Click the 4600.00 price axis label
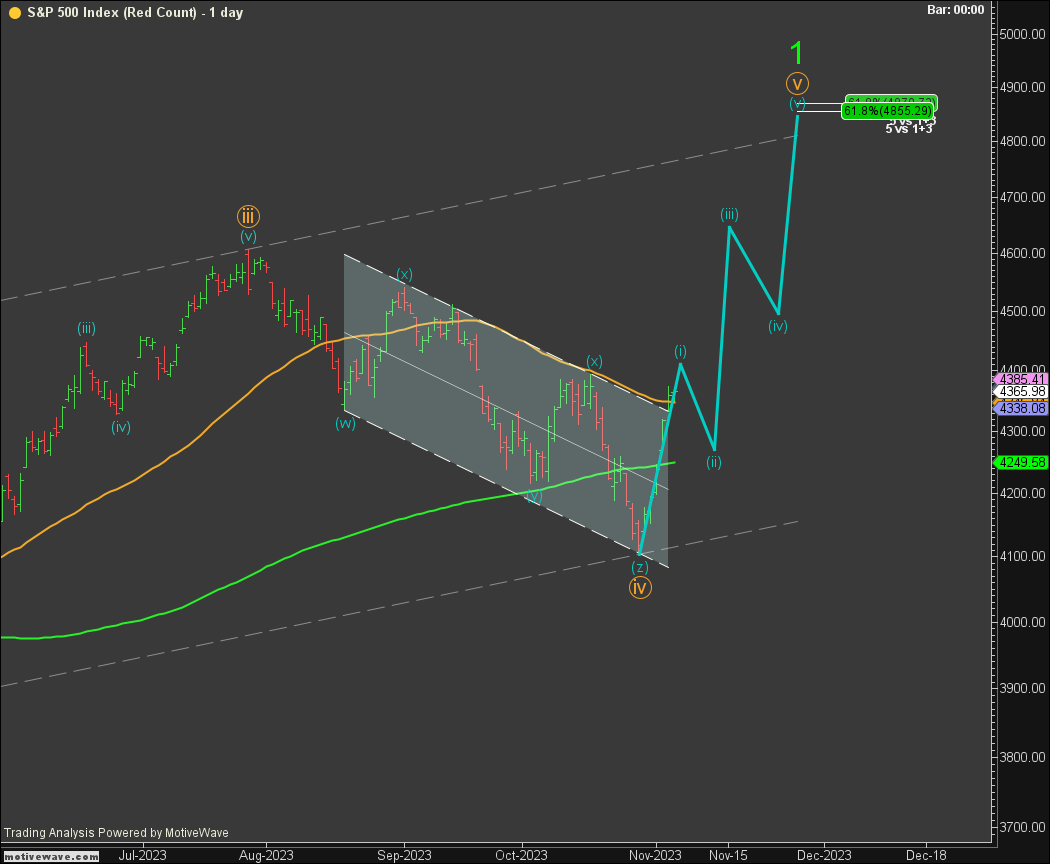 click(x=1023, y=253)
